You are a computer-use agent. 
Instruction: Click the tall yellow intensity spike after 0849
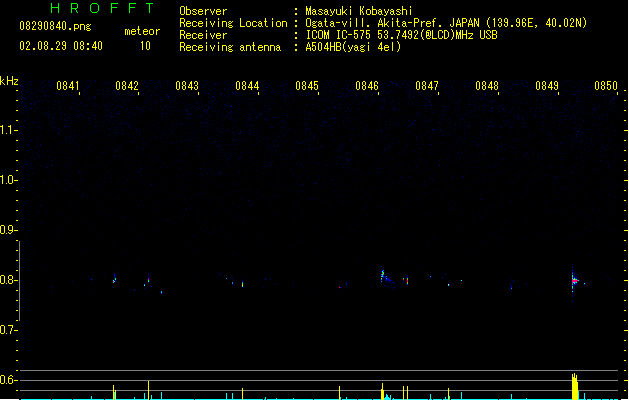[574, 386]
